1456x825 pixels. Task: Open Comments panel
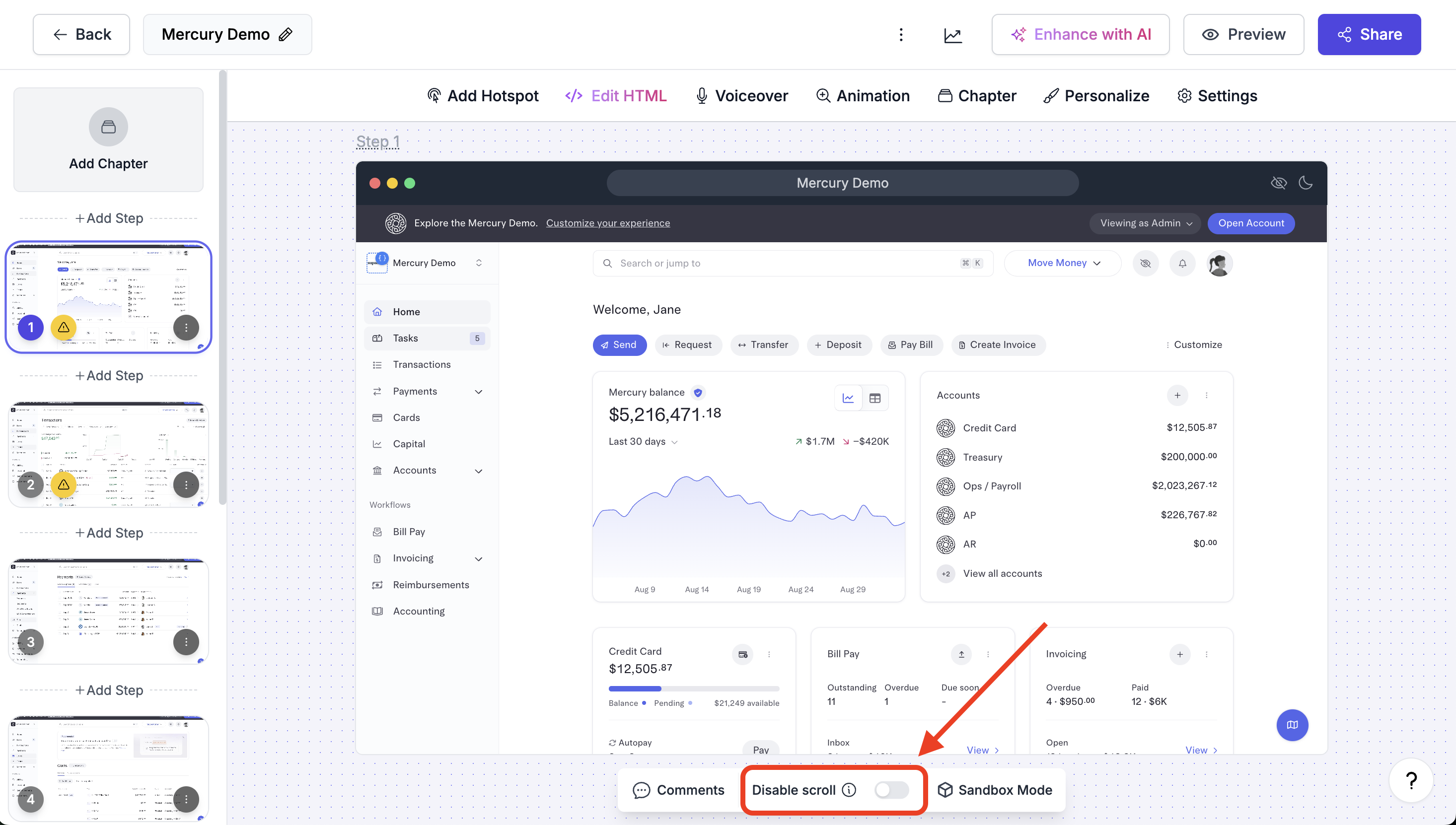click(x=678, y=790)
